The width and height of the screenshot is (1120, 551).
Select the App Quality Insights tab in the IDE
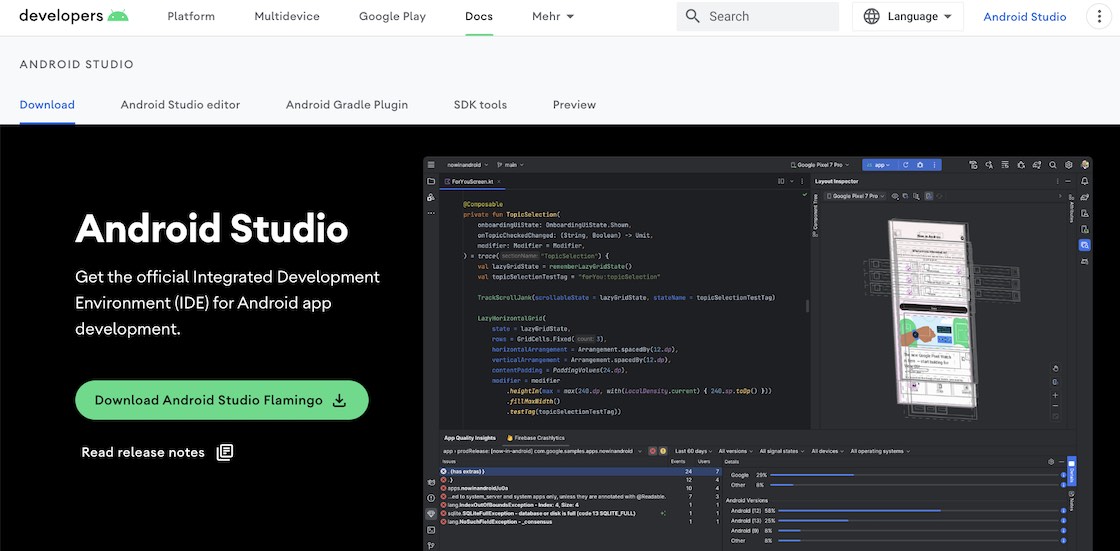[x=469, y=437]
